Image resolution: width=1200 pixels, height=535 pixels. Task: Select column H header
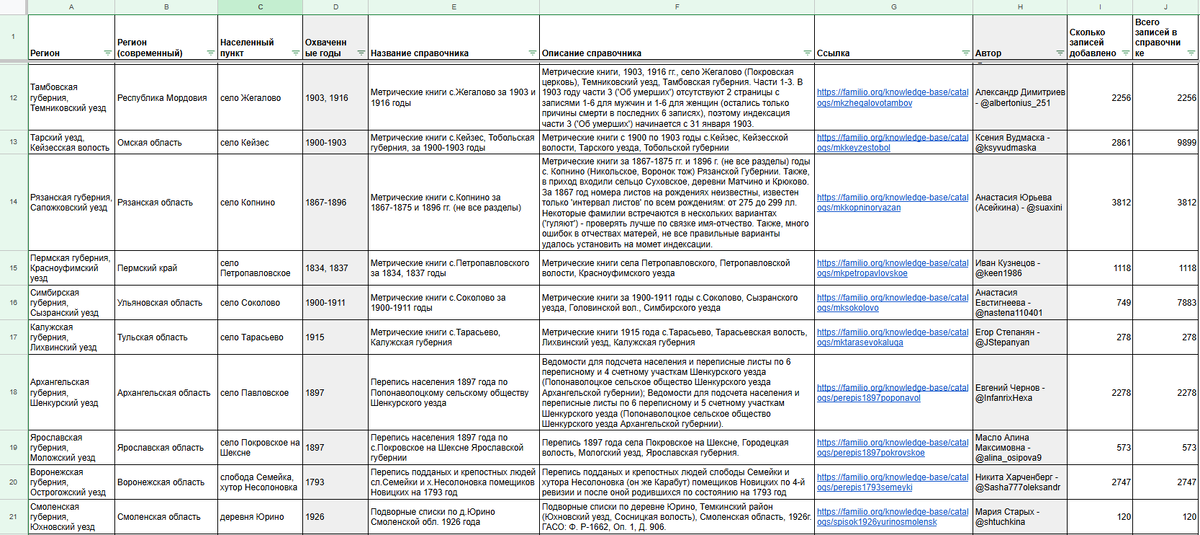(1020, 7)
